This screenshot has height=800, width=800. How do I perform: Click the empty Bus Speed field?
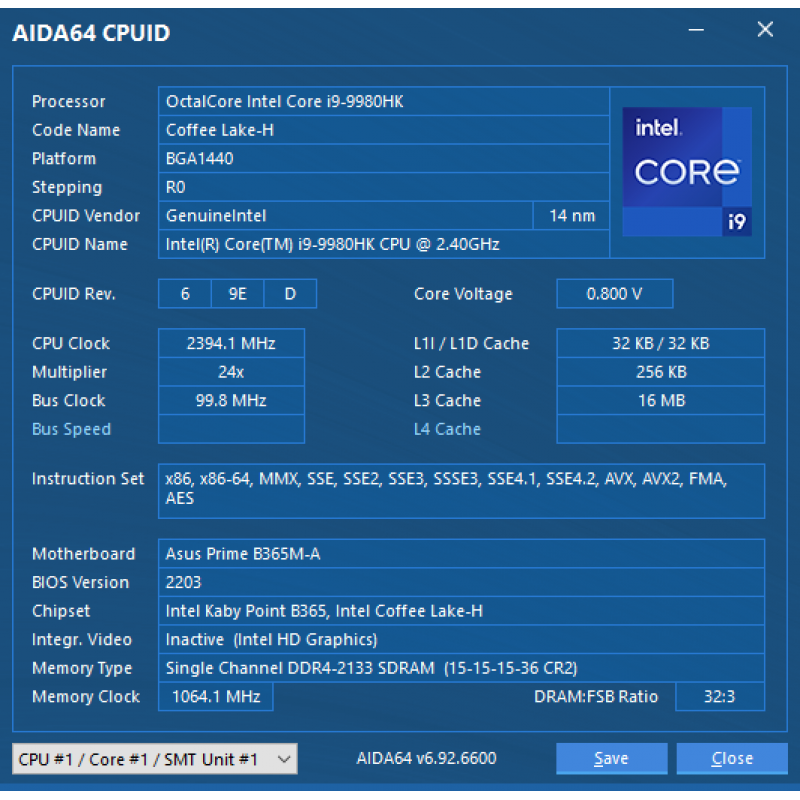[x=232, y=429]
